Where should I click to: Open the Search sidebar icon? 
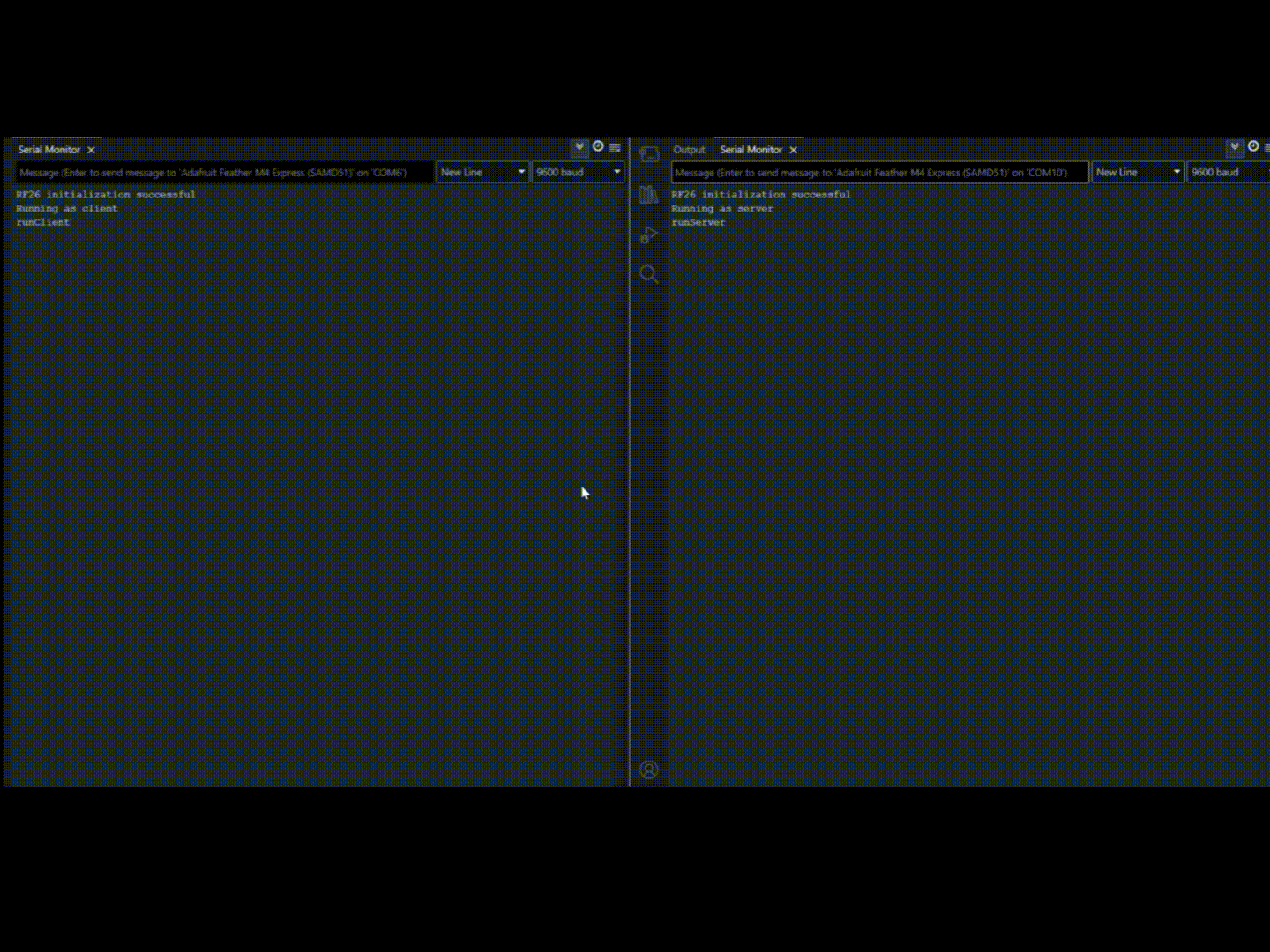pos(649,274)
